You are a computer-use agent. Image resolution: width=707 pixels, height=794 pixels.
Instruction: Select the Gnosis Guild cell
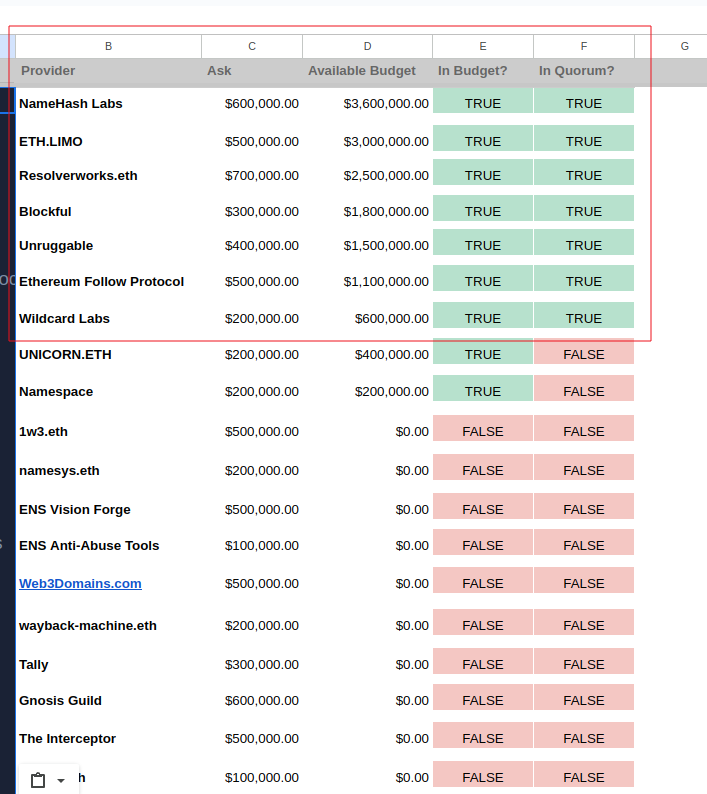pos(60,700)
